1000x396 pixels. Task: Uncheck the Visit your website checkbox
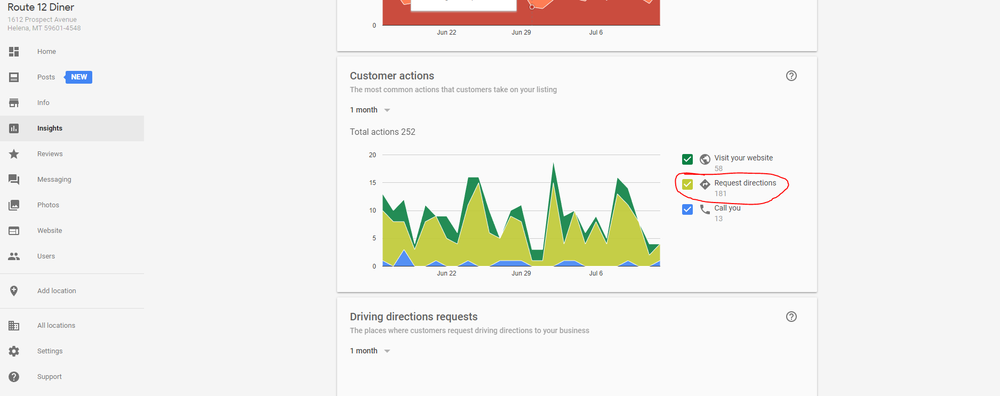pos(688,159)
